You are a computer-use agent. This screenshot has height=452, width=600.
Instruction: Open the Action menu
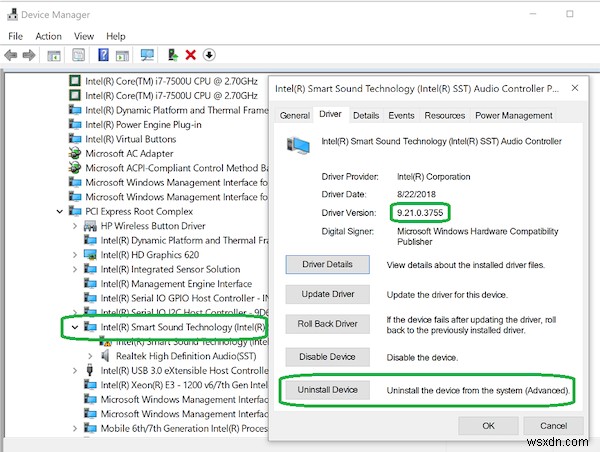click(x=48, y=36)
